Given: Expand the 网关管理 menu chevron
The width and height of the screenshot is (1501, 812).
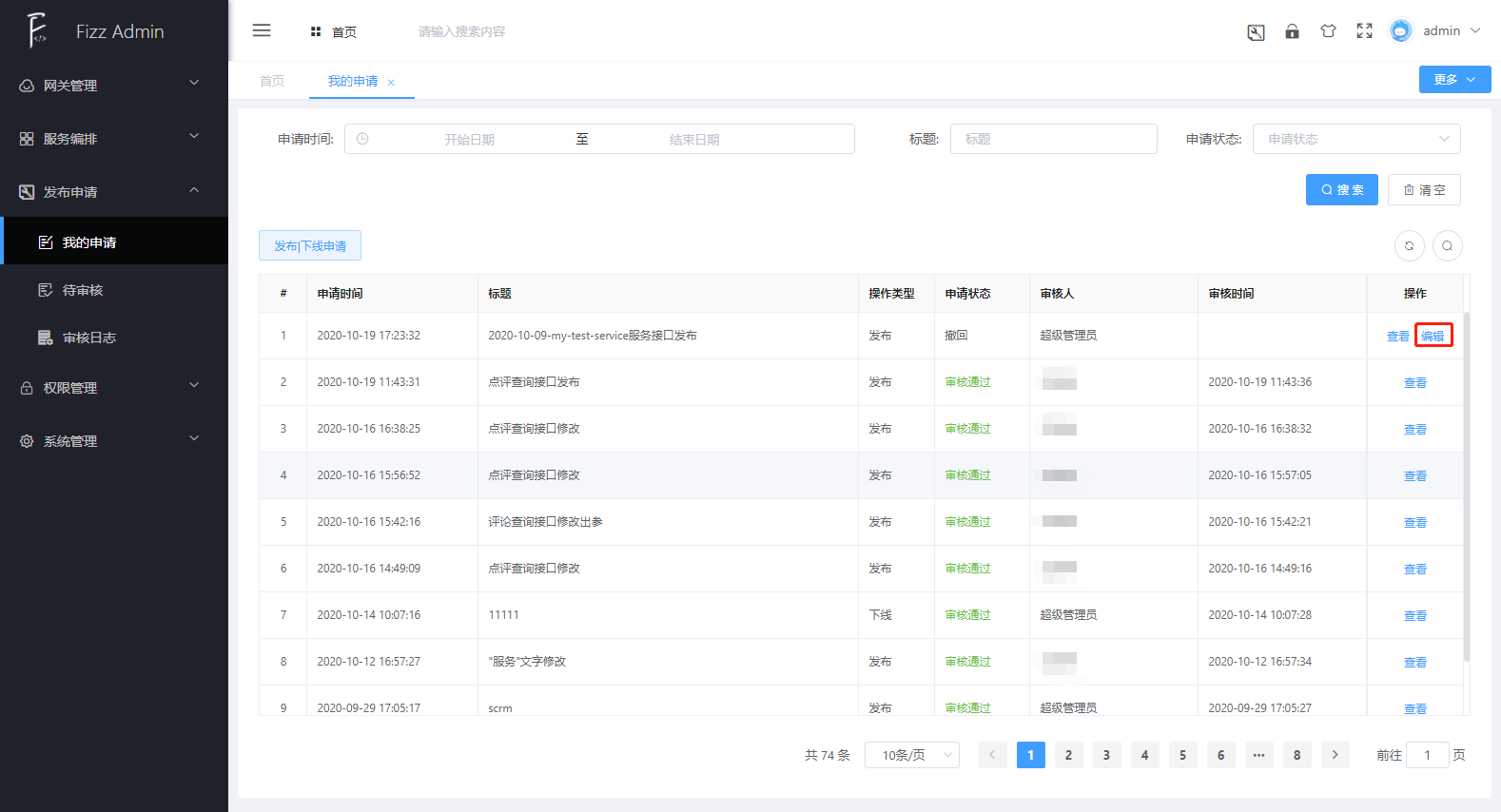Looking at the screenshot, I should (194, 83).
